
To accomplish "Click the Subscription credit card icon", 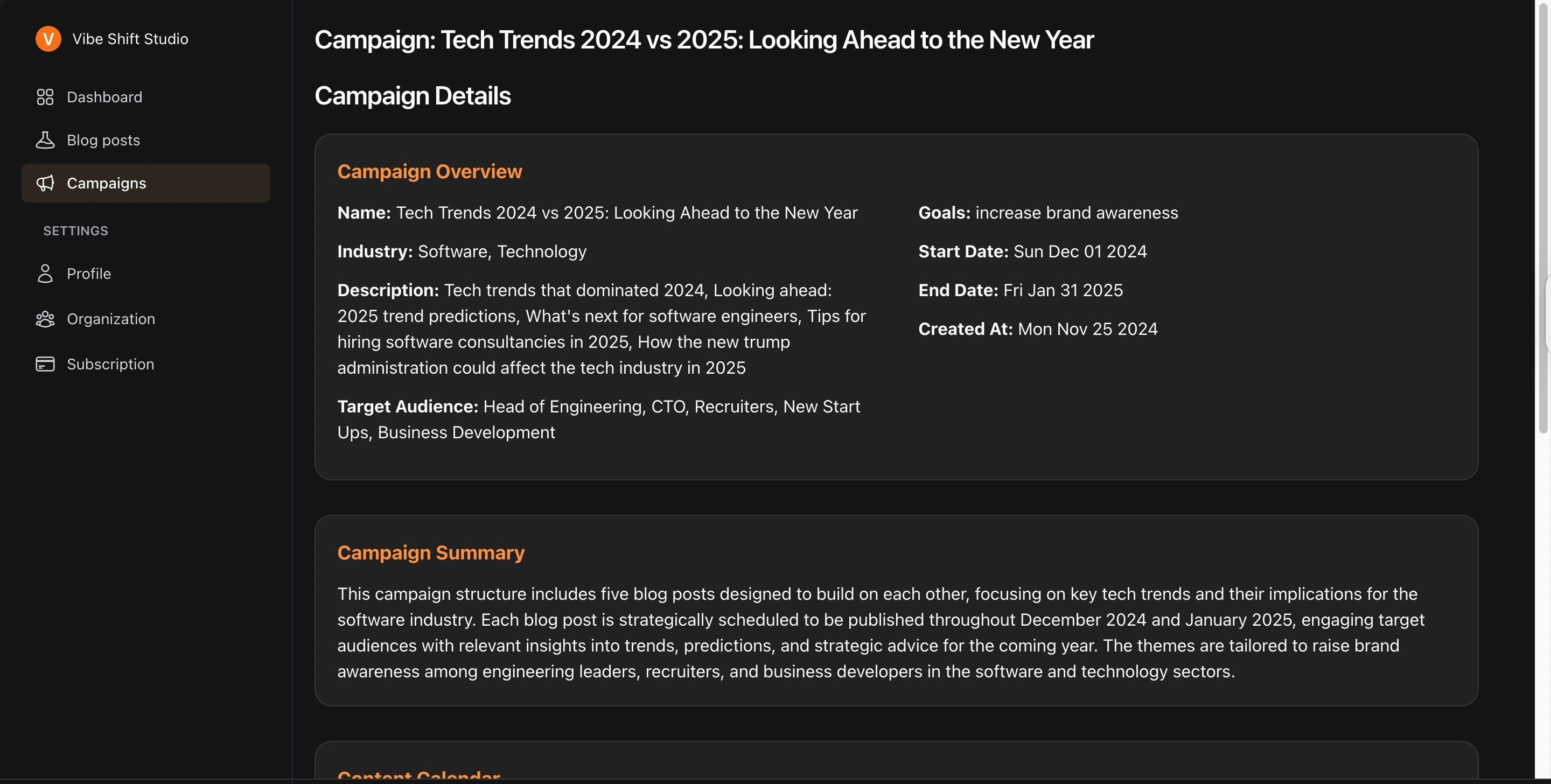I will point(45,365).
